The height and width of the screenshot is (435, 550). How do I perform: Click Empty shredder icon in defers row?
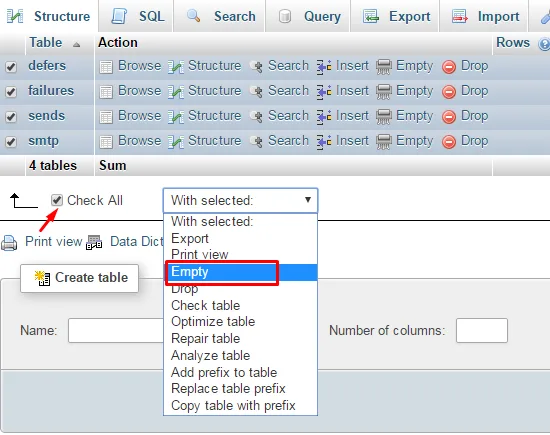click(384, 67)
